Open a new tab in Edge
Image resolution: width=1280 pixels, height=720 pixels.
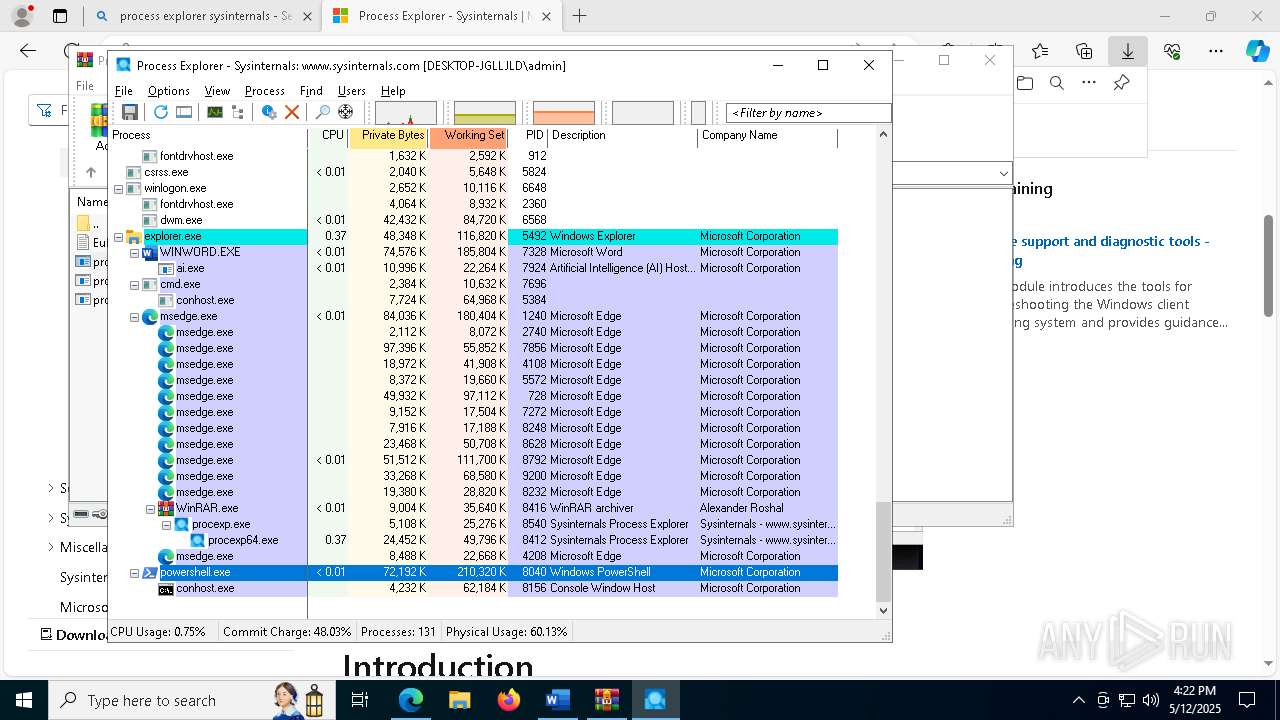[x=579, y=16]
